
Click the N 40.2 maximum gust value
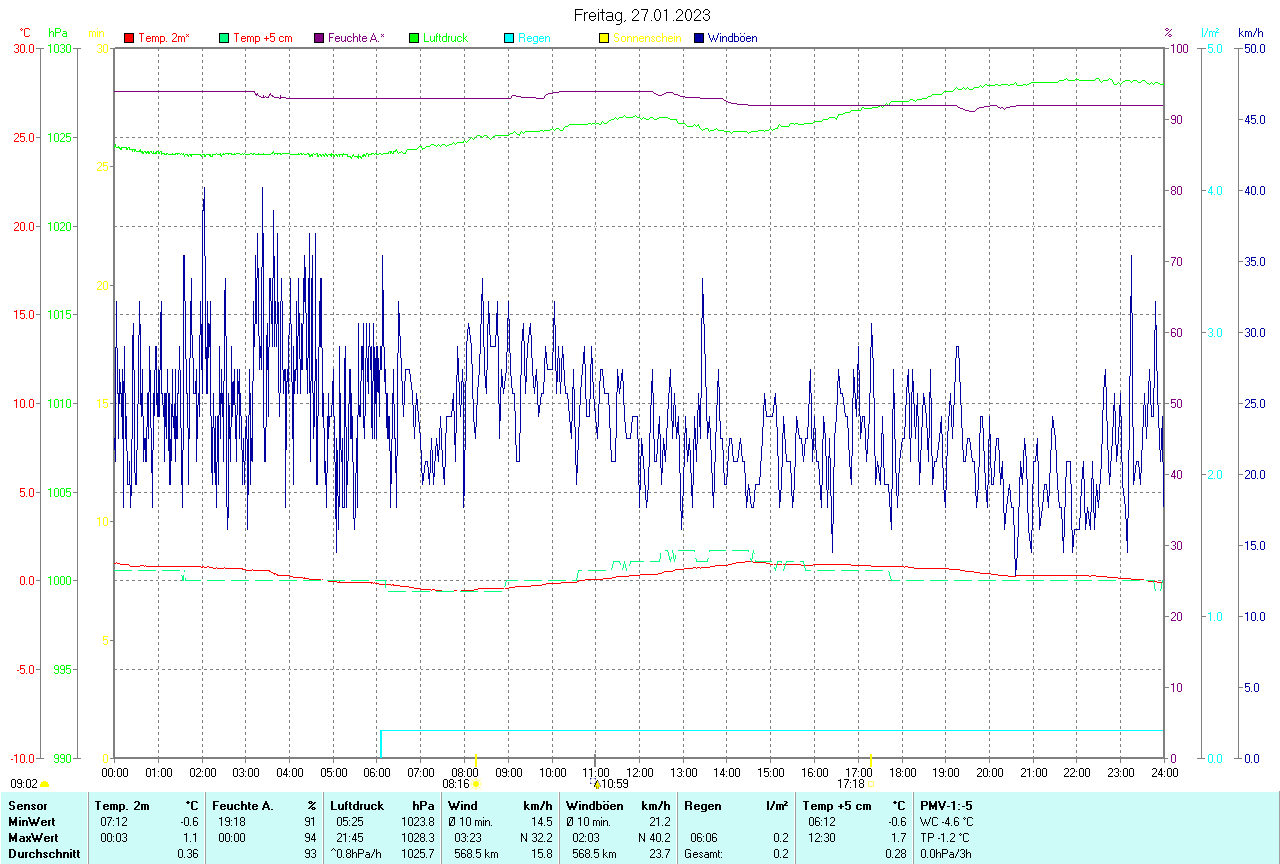tap(653, 838)
